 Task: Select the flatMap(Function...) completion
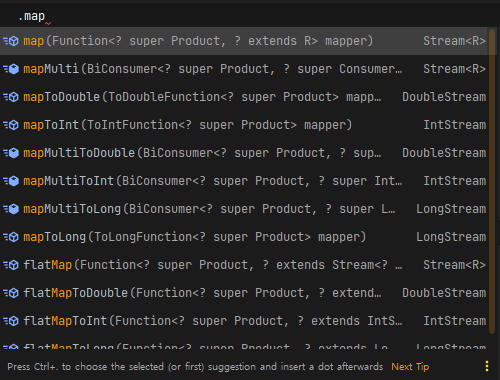tap(244, 265)
